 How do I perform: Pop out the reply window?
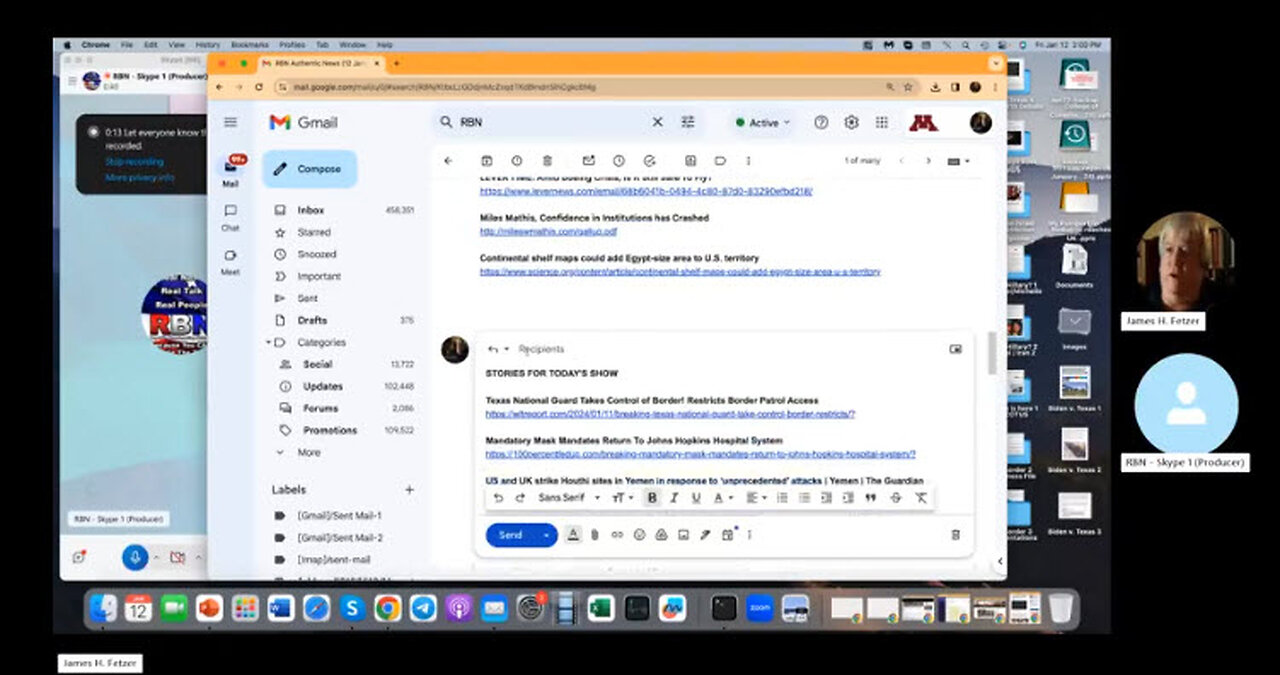(955, 349)
